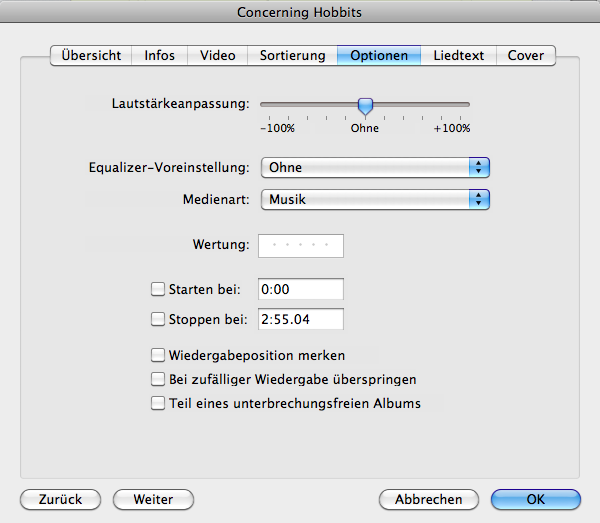
Task: Click the Lautstärkeanpassung slider thumb
Action: (365, 106)
